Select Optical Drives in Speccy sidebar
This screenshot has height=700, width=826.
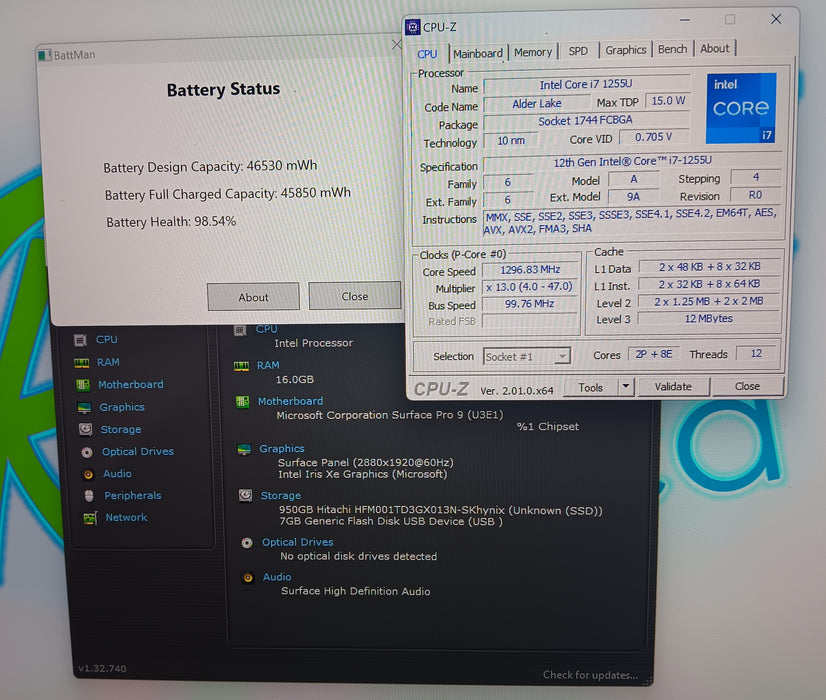click(x=137, y=451)
